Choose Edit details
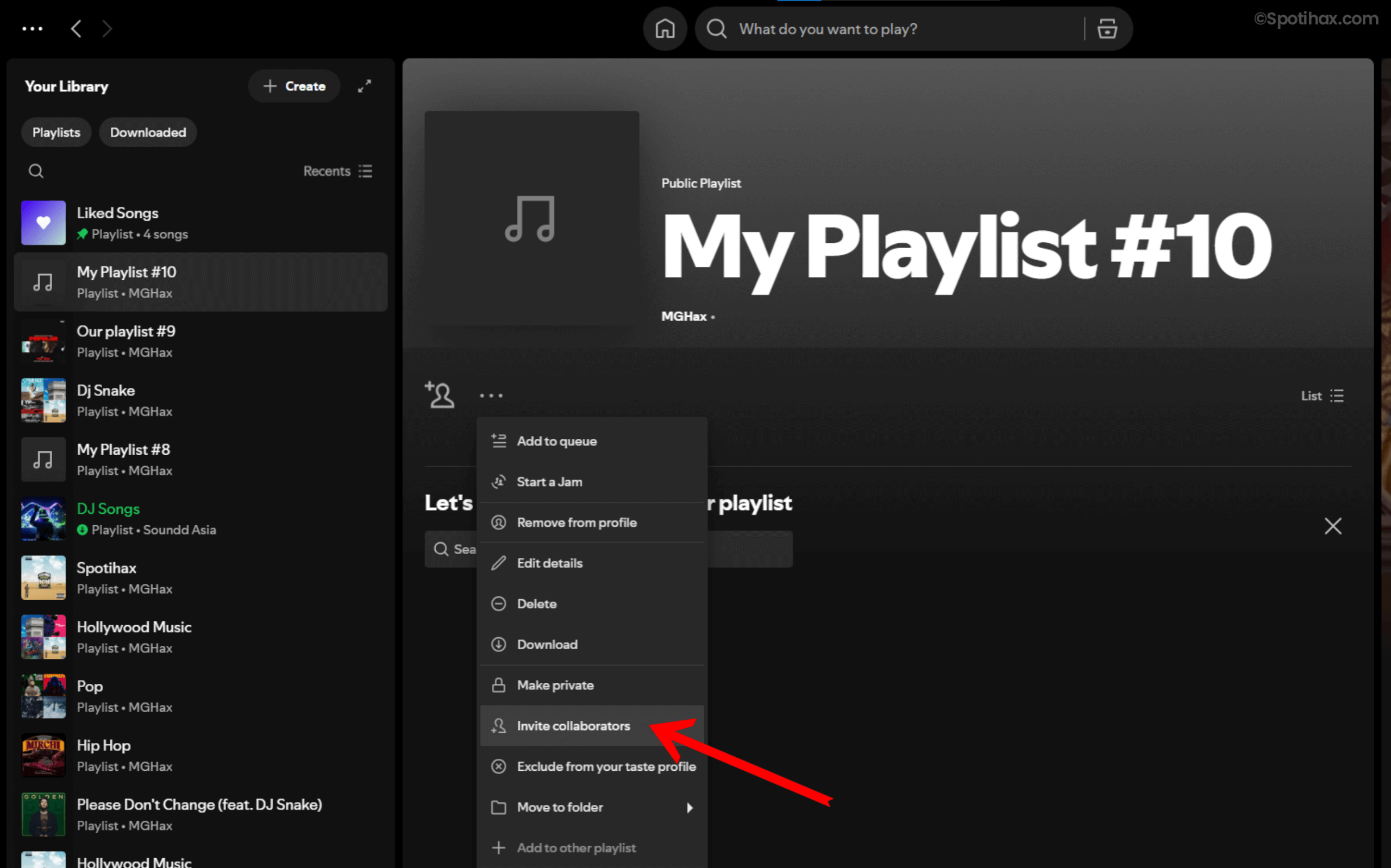Image resolution: width=1391 pixels, height=868 pixels. coord(592,563)
